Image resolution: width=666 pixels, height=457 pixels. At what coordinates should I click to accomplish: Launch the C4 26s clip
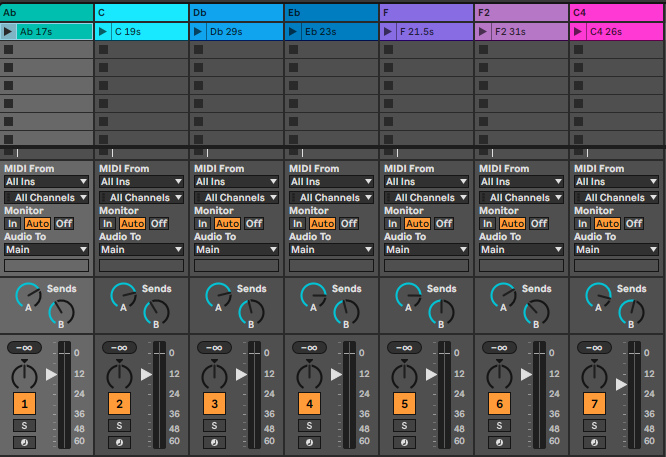click(578, 31)
